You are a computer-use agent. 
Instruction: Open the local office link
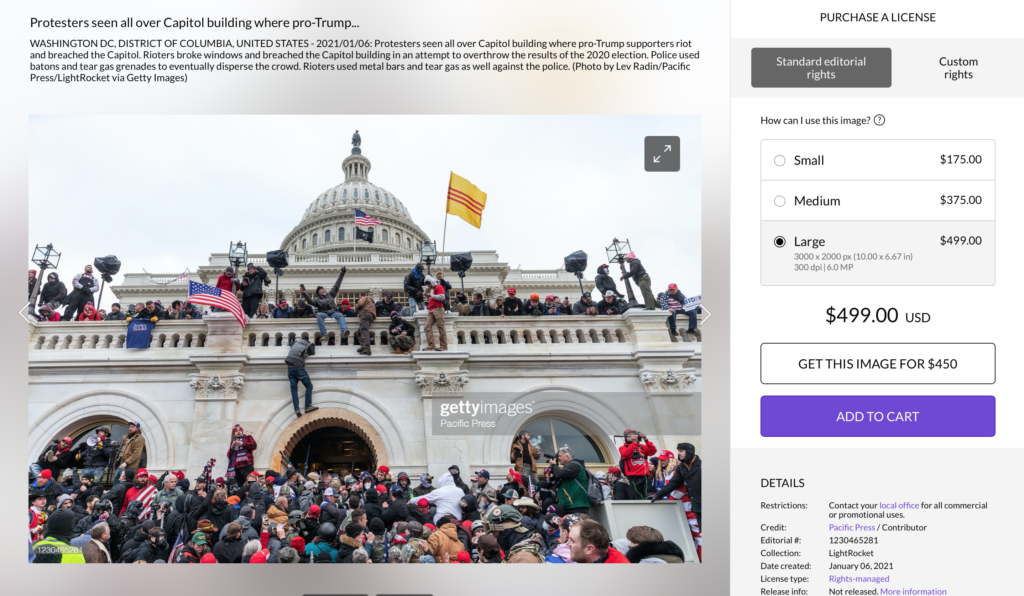899,505
